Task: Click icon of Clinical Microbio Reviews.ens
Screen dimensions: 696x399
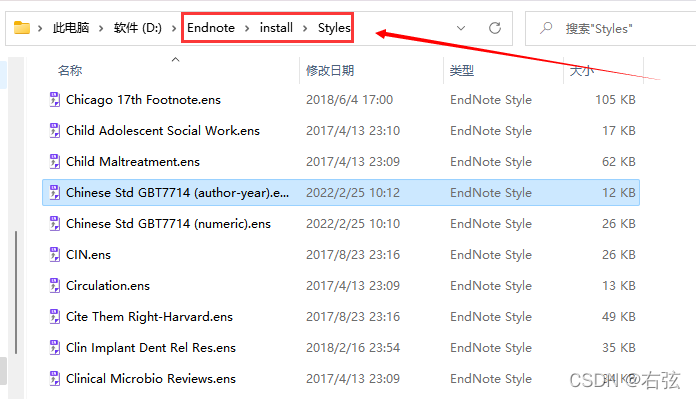Action: tap(55, 379)
